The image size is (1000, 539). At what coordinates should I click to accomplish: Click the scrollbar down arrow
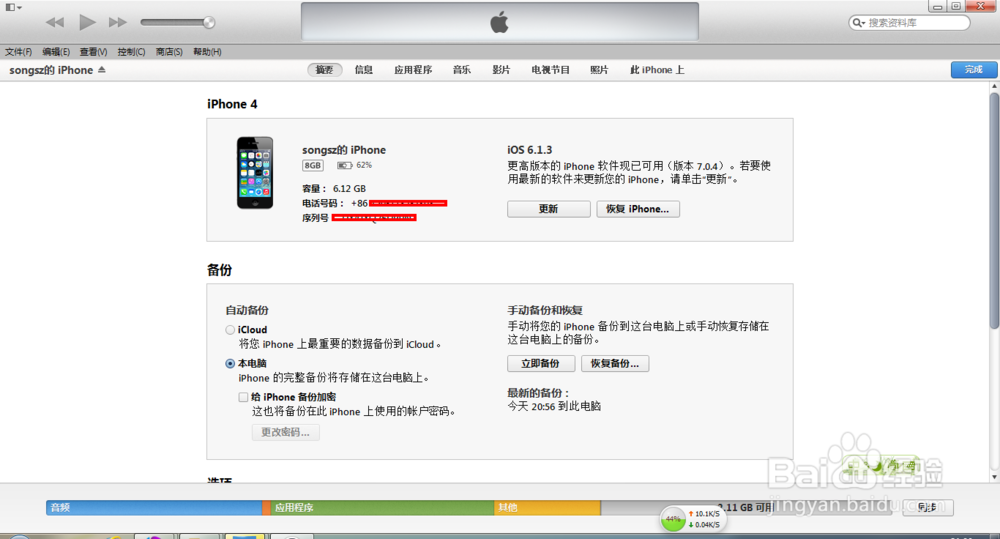[994, 476]
